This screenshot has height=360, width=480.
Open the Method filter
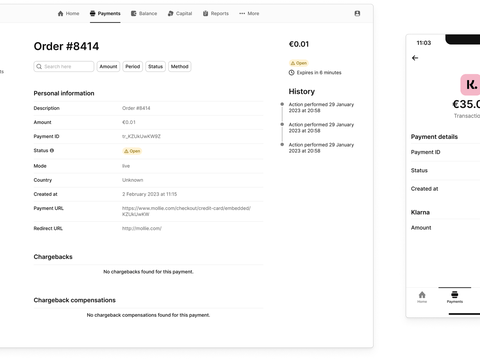(180, 66)
